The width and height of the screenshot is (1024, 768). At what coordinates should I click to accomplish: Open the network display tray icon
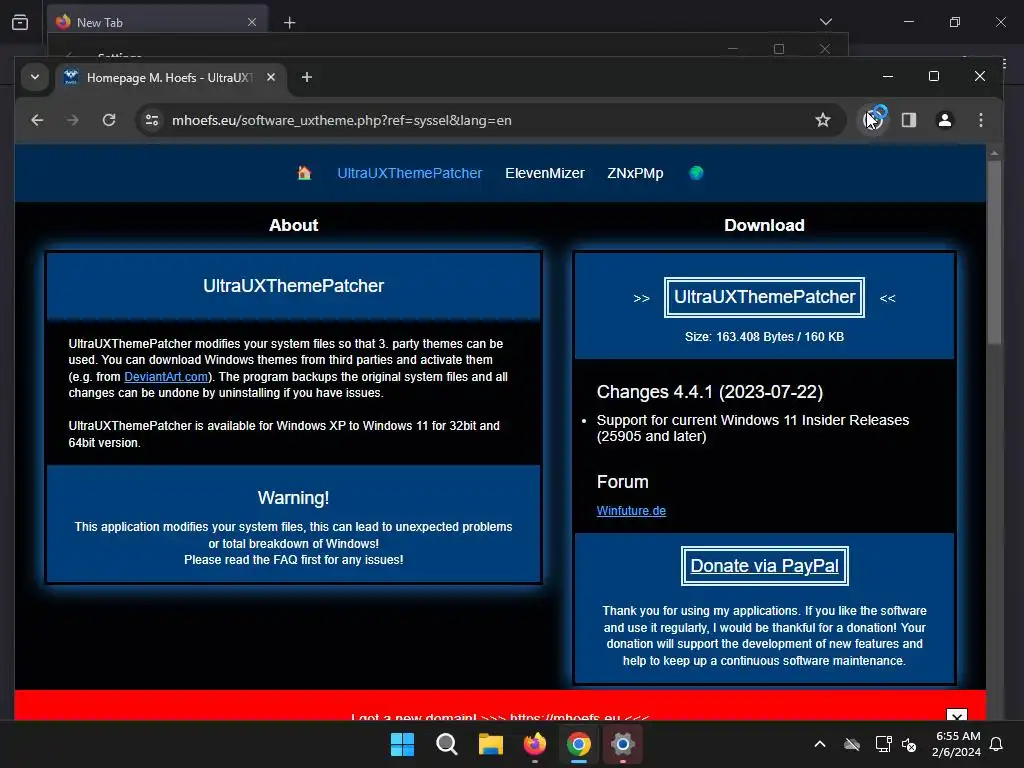pyautogui.click(x=883, y=744)
